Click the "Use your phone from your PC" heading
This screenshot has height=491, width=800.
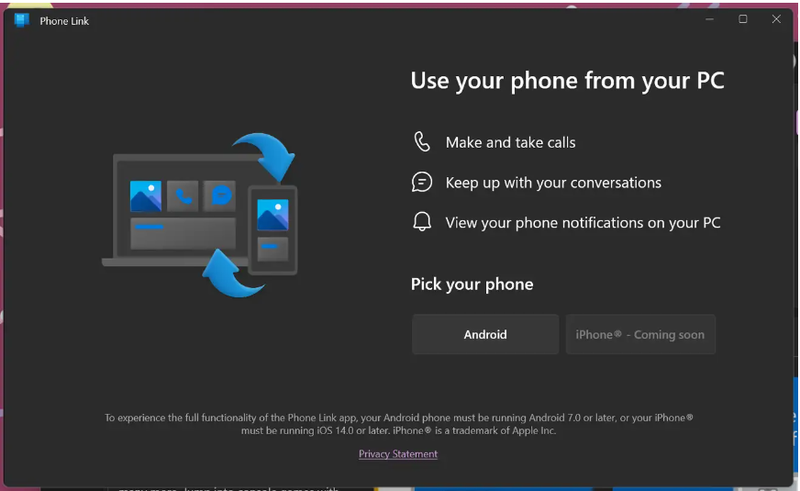(567, 81)
